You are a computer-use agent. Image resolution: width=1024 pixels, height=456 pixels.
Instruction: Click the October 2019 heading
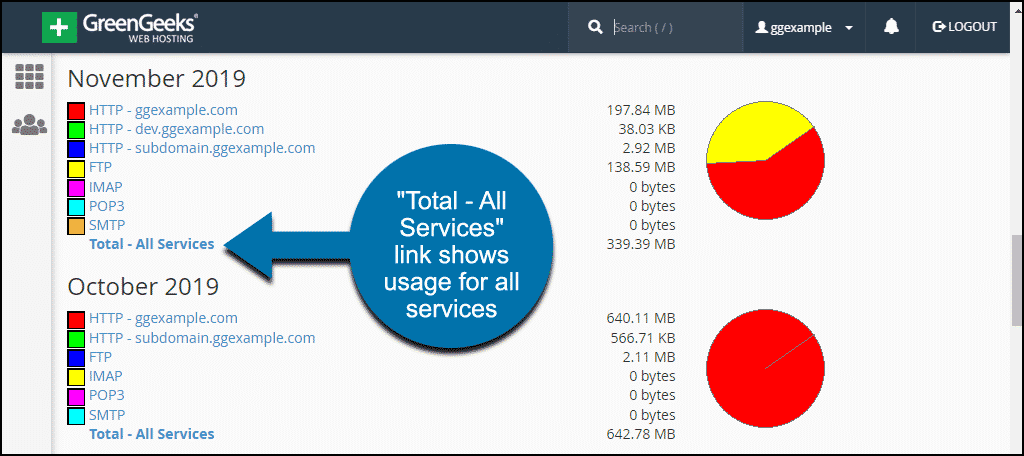pyautogui.click(x=143, y=287)
